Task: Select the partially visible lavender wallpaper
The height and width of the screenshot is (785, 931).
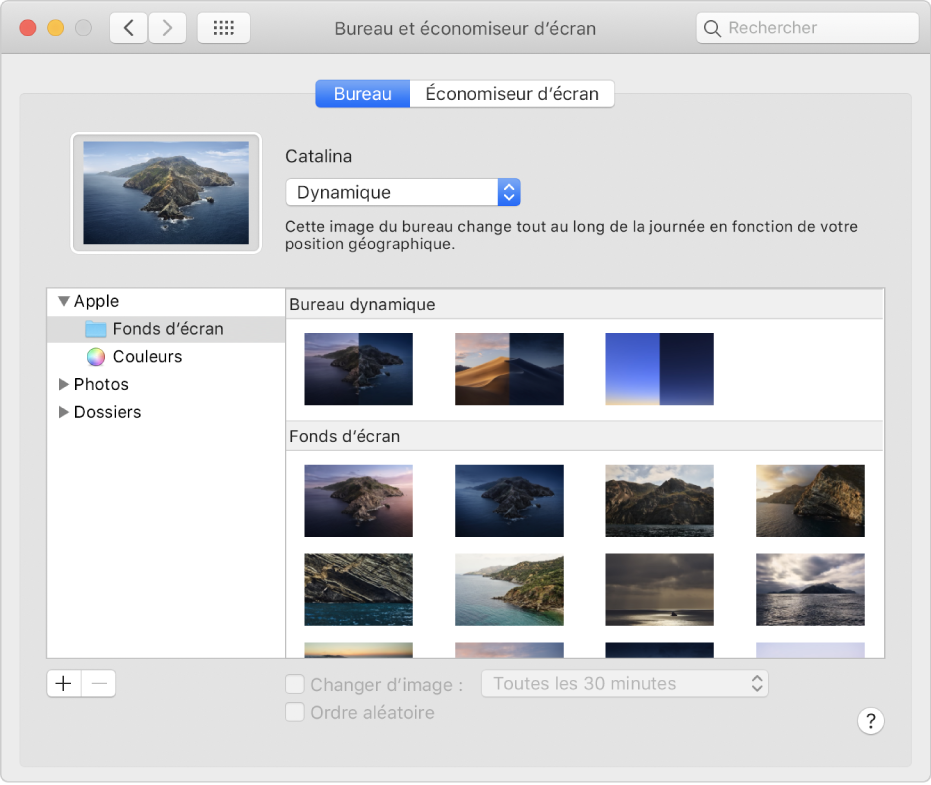Action: 810,650
